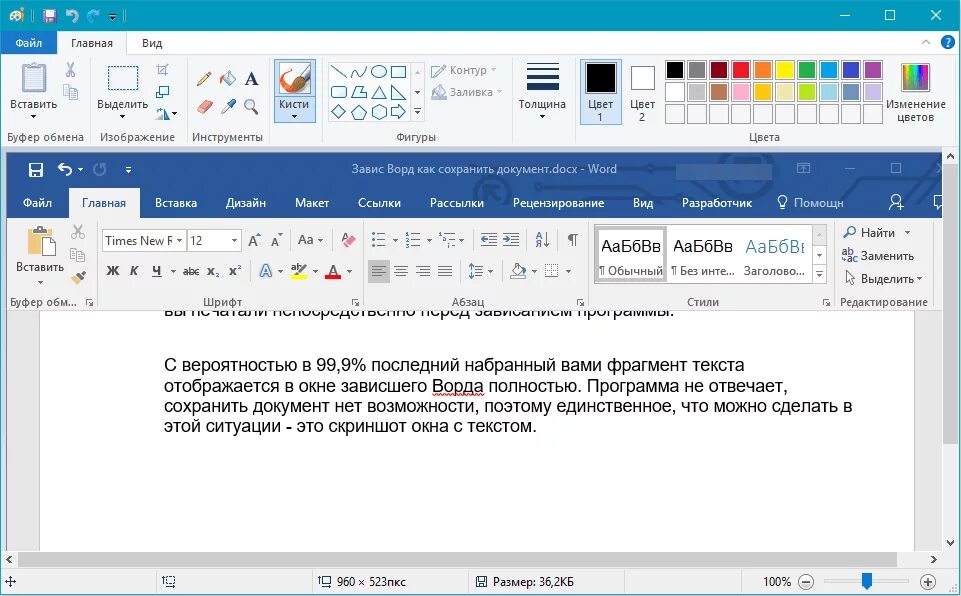This screenshot has height=596, width=961.
Task: Switch to the Вид tab in Paint
Action: coord(152,43)
